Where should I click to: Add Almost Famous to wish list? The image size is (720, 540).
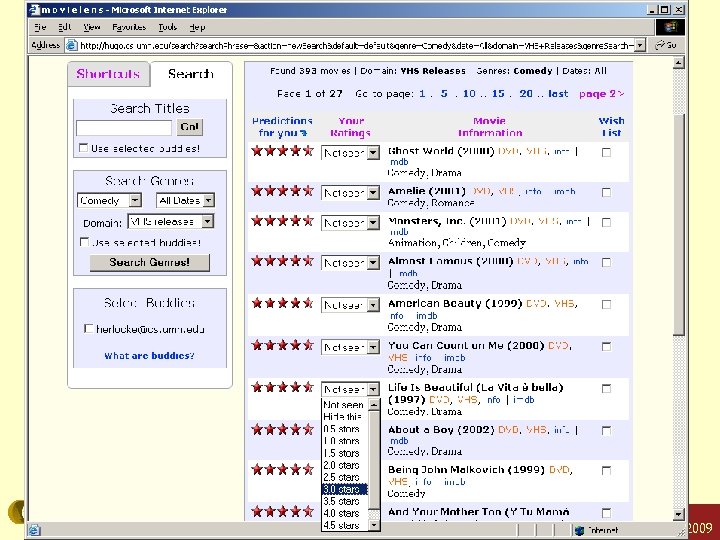tap(606, 262)
